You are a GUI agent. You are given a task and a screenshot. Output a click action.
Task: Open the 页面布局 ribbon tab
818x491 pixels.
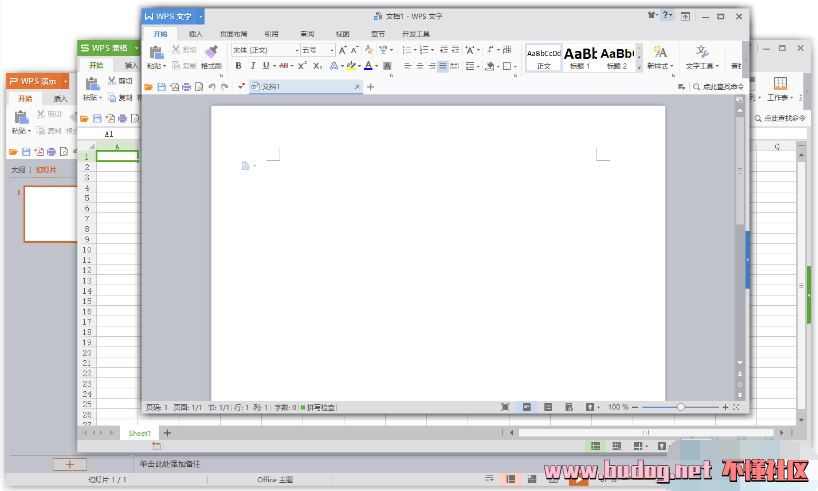click(234, 33)
